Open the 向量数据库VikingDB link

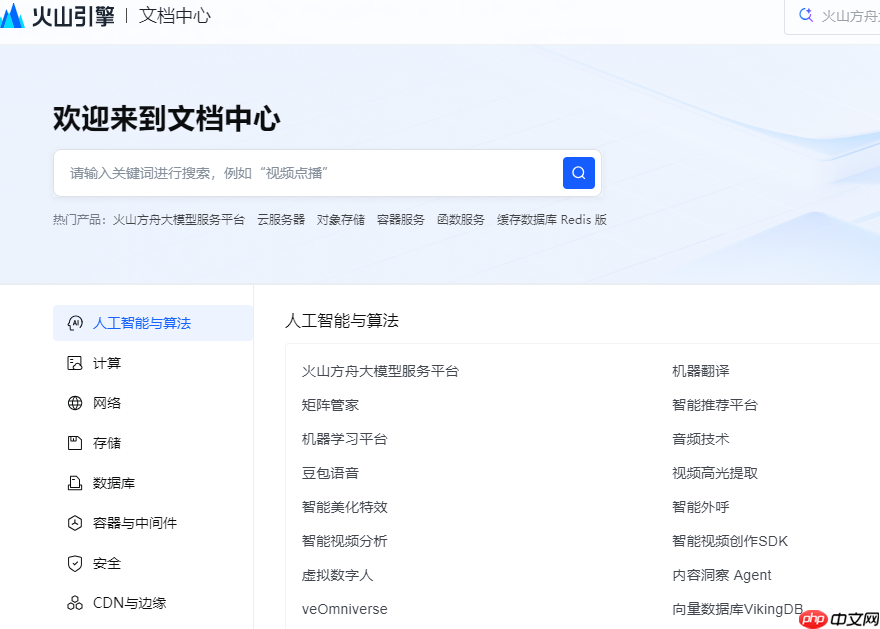pos(737,608)
